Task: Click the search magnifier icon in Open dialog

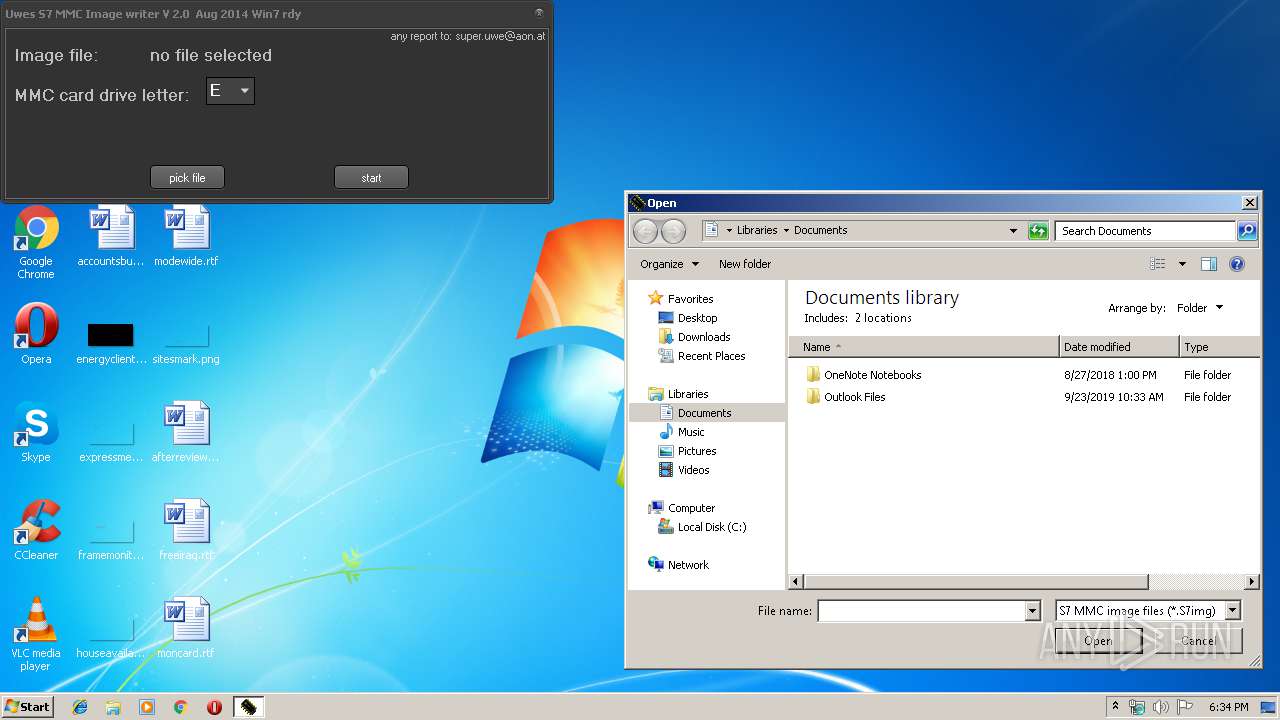Action: pos(1246,231)
